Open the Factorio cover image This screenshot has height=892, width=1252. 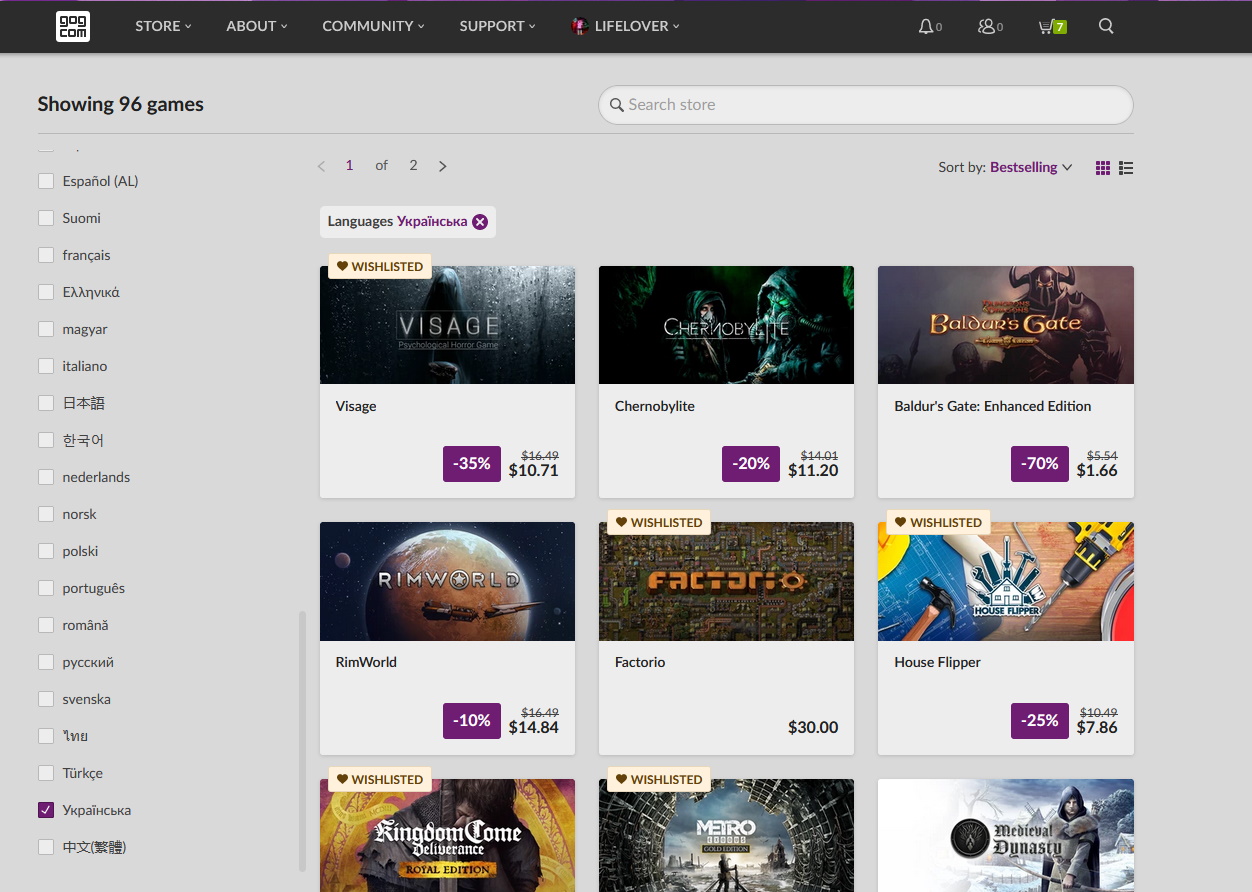click(x=726, y=581)
